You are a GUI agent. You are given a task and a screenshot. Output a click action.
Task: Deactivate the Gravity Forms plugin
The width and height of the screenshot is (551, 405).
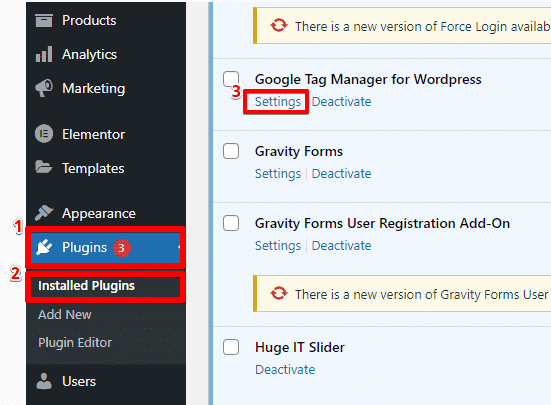pos(341,174)
